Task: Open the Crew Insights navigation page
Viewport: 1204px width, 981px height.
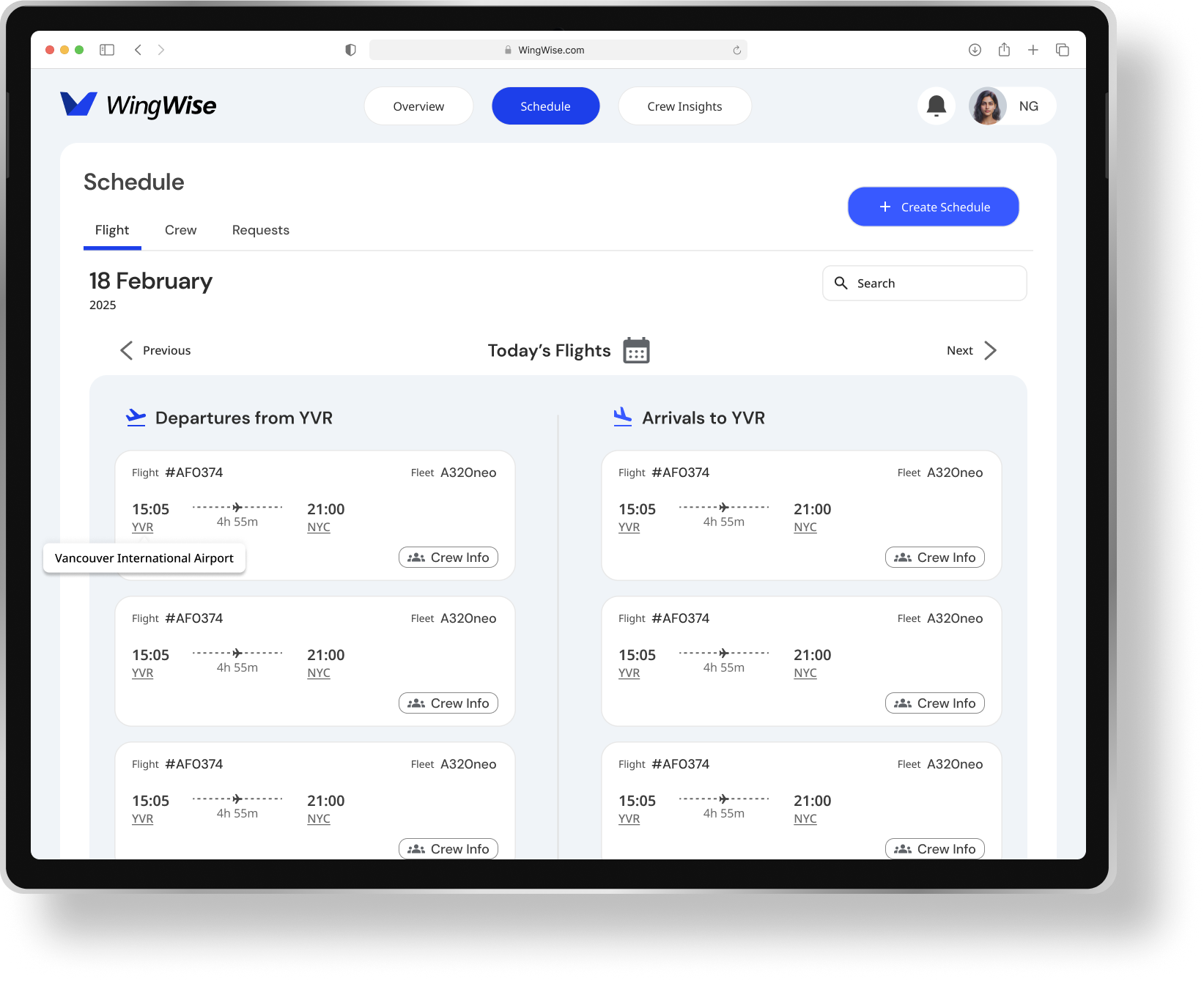Action: point(684,106)
